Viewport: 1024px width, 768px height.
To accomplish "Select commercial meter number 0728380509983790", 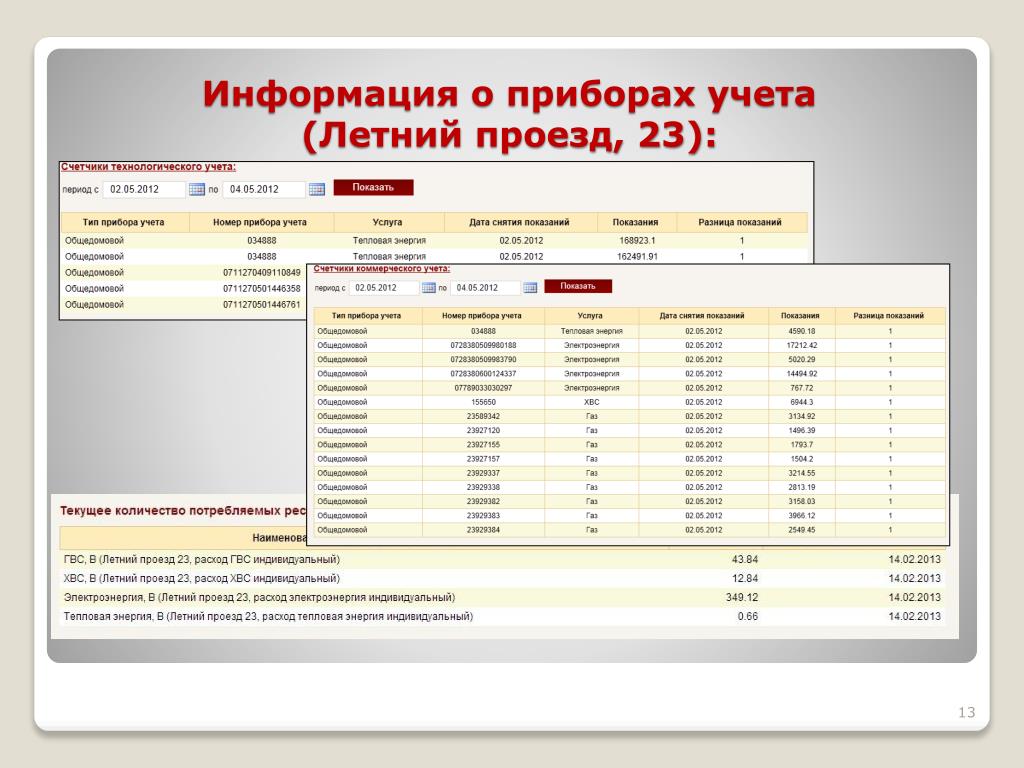I will (483, 360).
